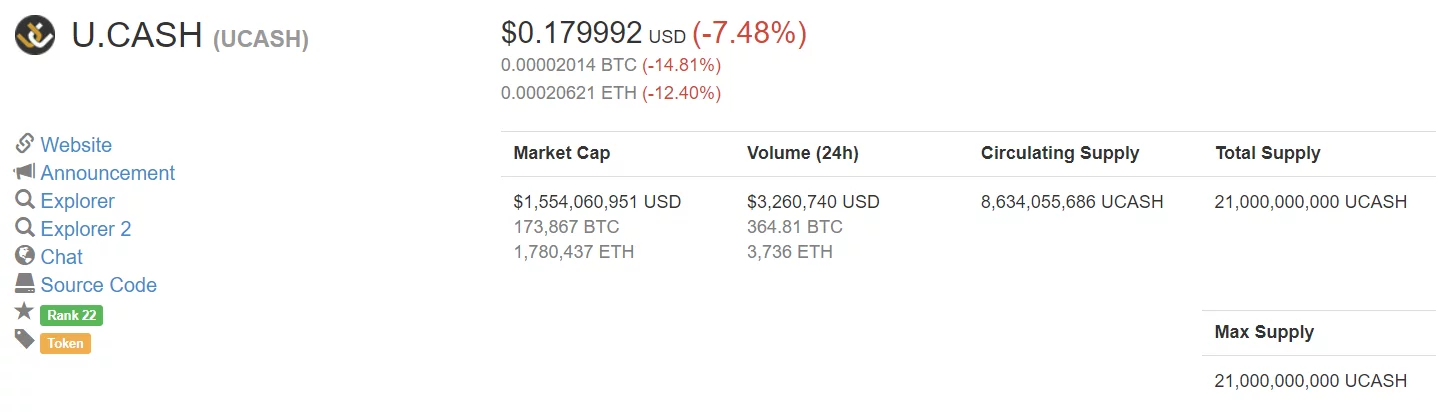1443x420 pixels.
Task: Click the tag icon beside Token
Action: [x=25, y=340]
